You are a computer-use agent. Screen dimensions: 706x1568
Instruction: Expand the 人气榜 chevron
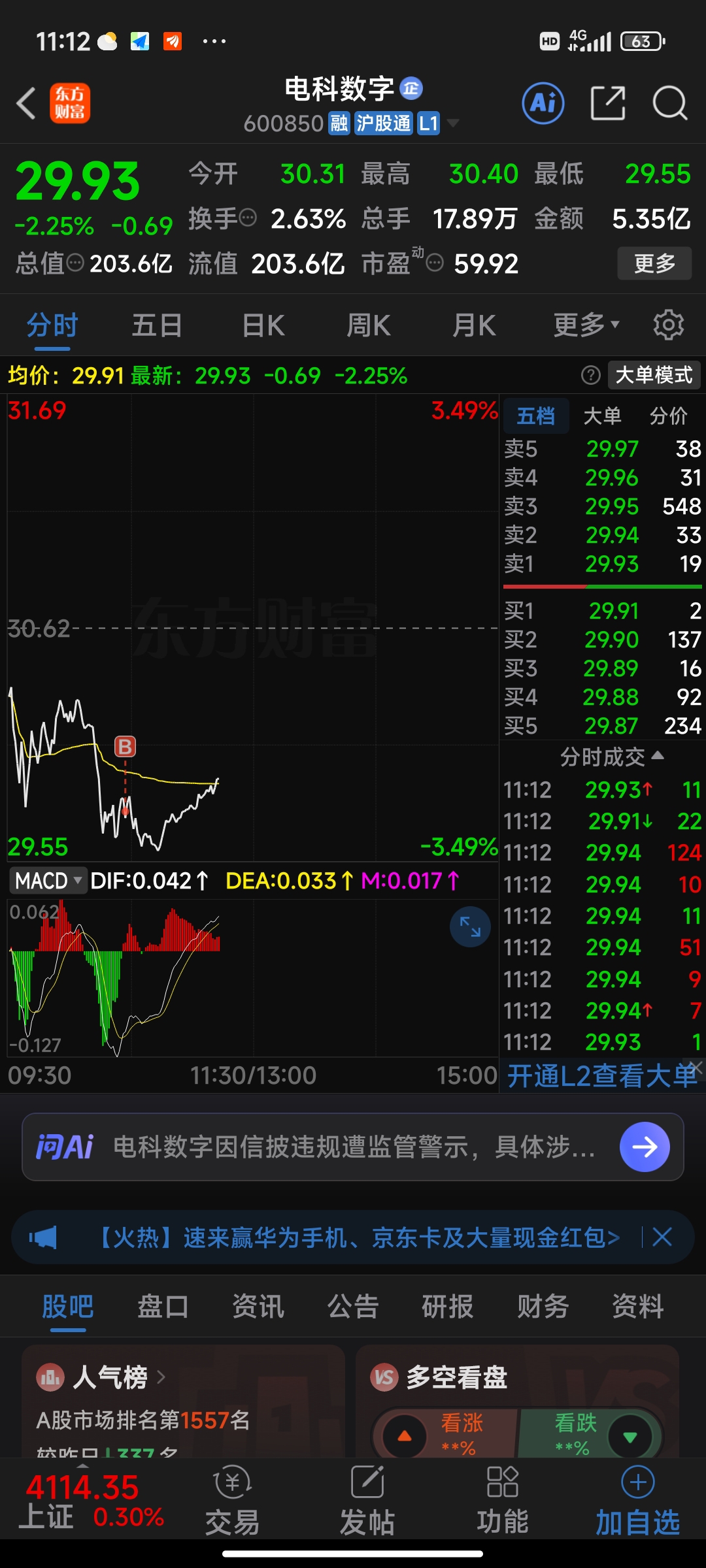point(161,1377)
